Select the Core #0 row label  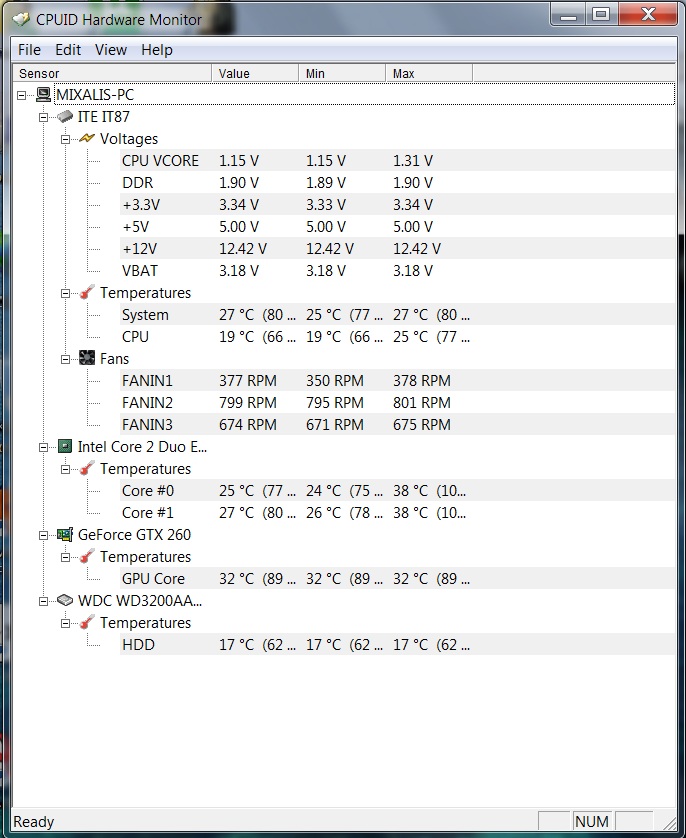coord(148,491)
